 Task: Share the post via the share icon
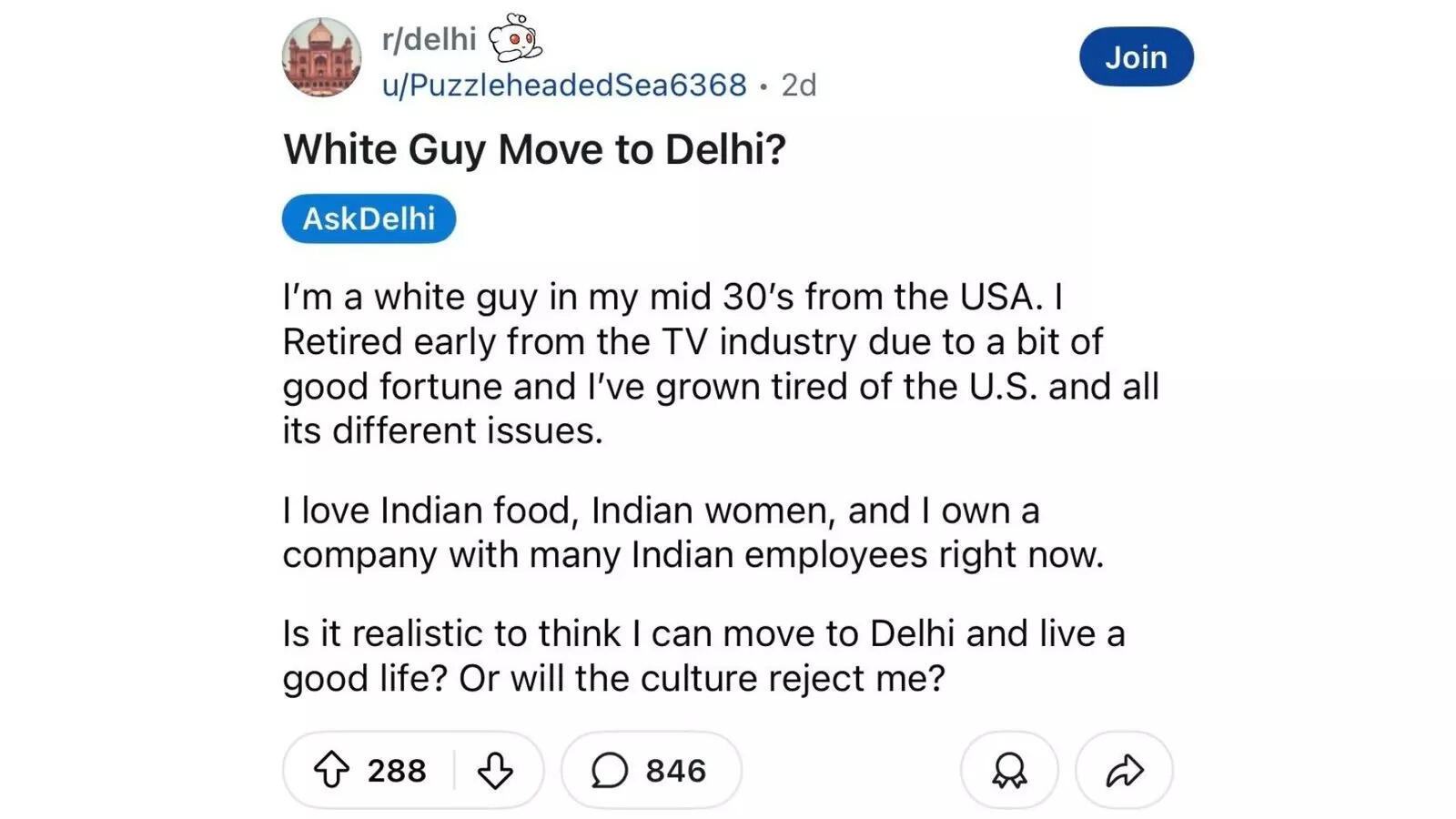point(1125,769)
